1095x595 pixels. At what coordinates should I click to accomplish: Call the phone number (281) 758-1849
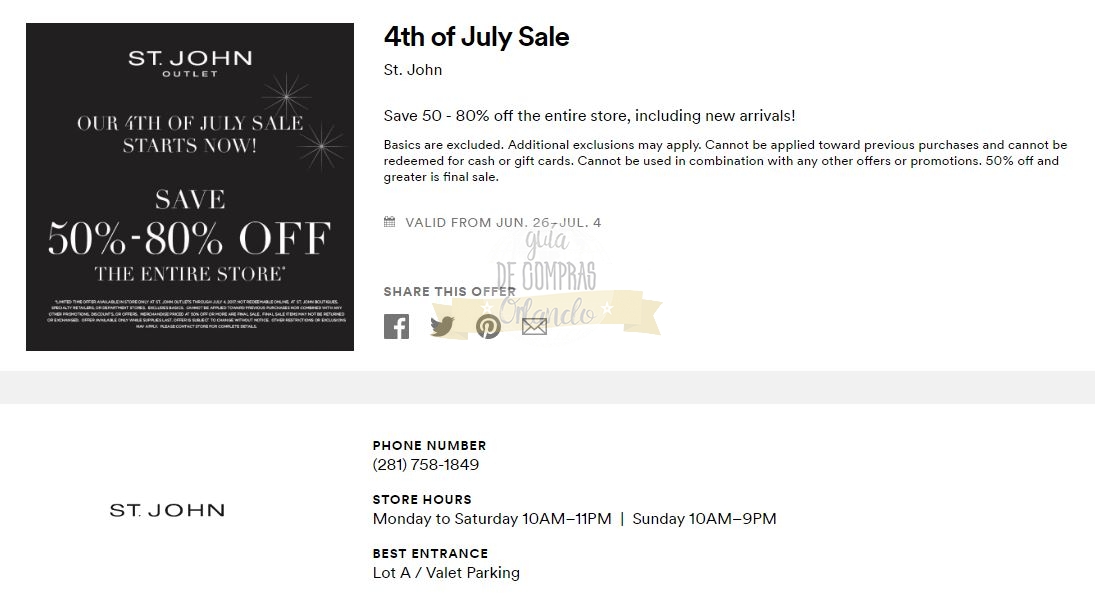click(426, 465)
